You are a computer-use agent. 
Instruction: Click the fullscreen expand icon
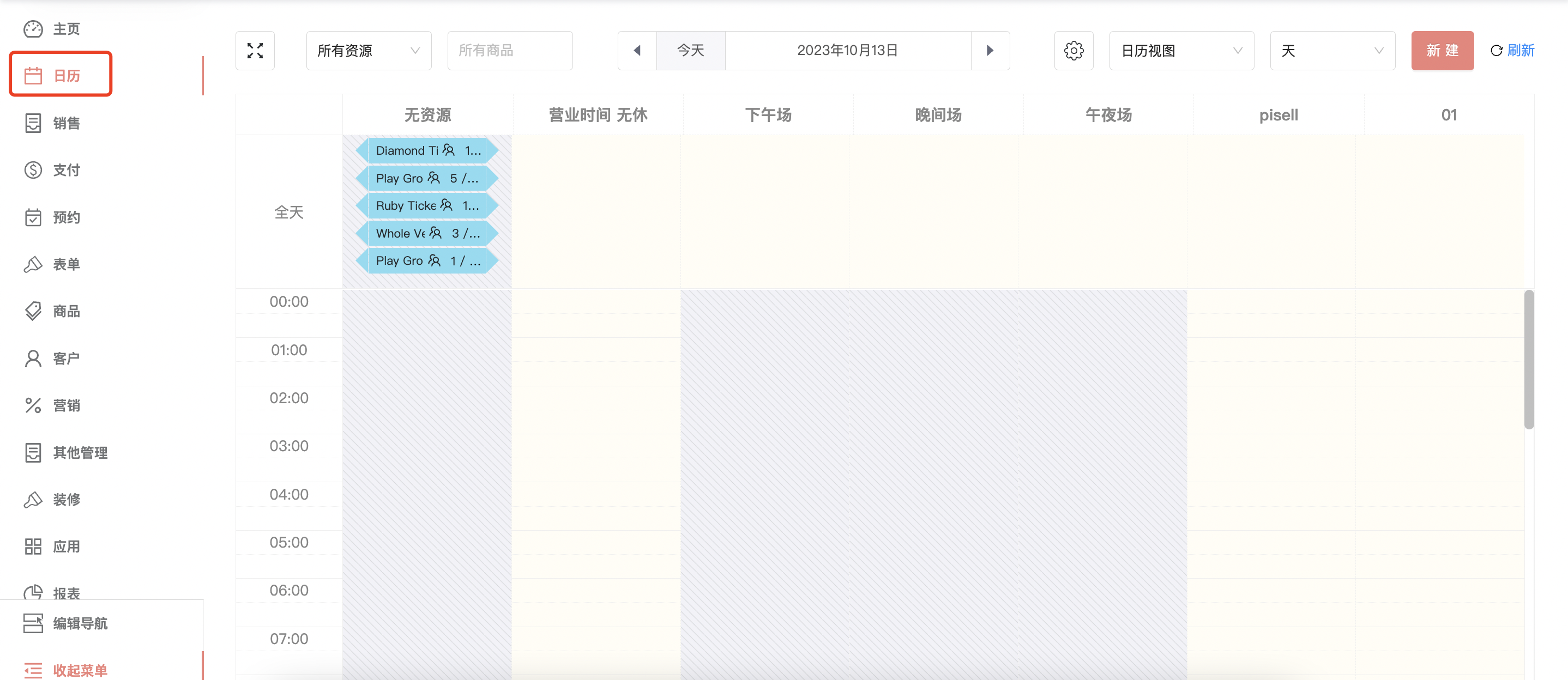[x=255, y=51]
